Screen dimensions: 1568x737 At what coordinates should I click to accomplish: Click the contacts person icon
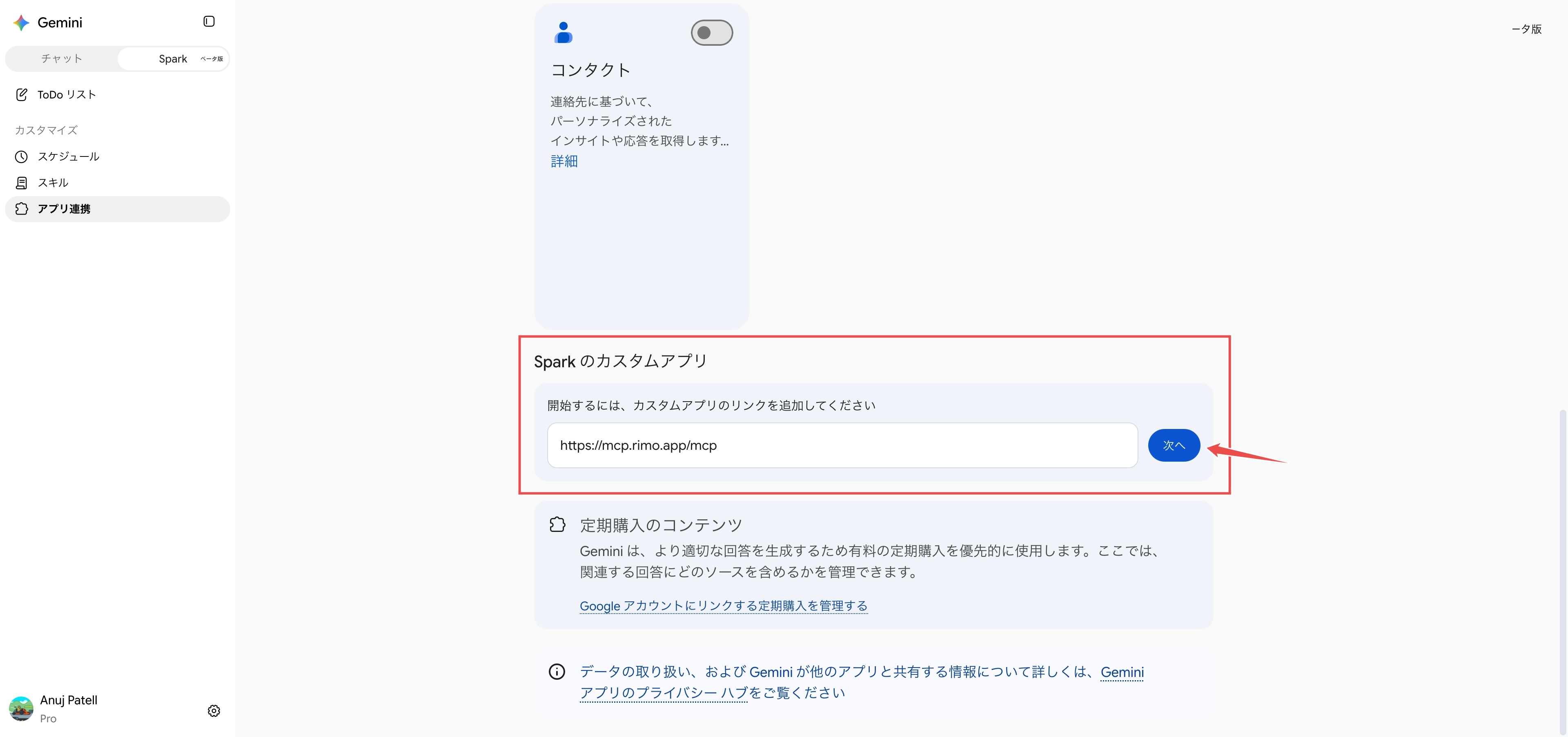coord(563,32)
